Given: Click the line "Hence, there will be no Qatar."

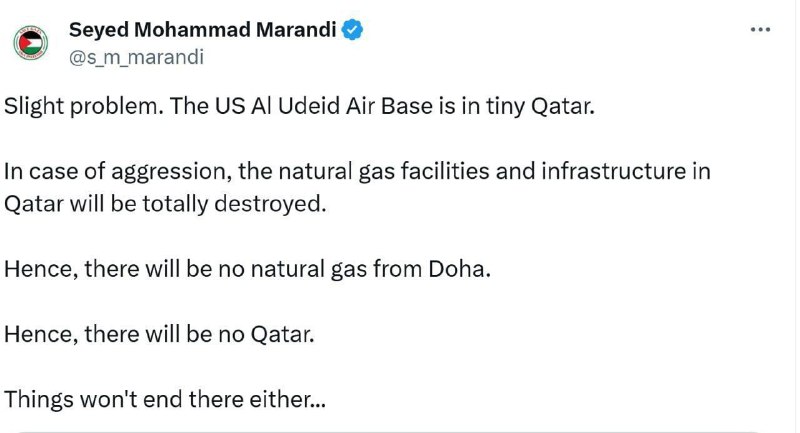Looking at the screenshot, I should (159, 335).
